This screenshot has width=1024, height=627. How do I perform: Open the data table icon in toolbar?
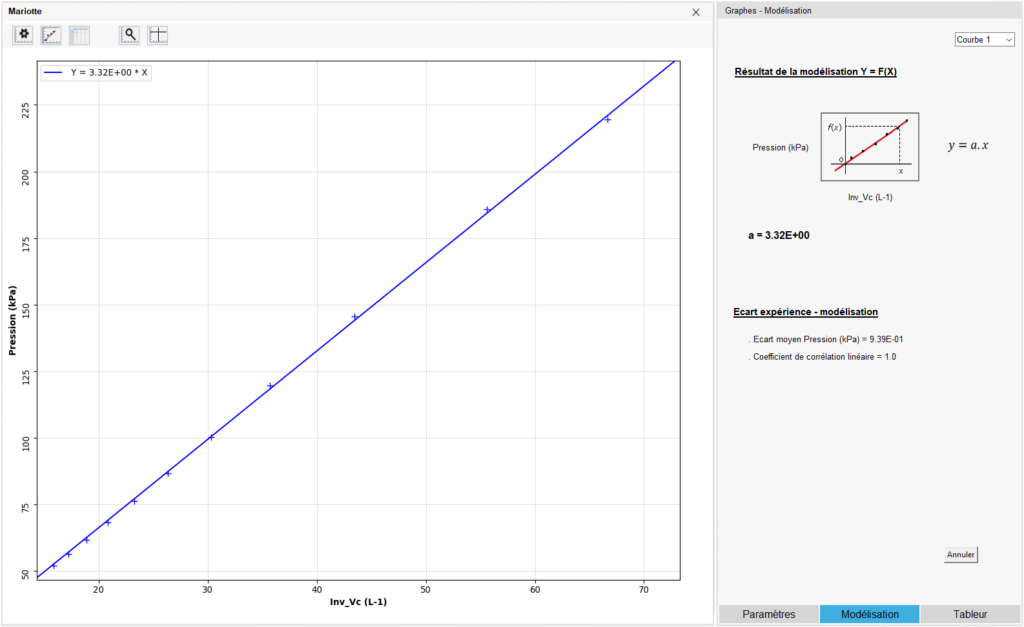pyautogui.click(x=79, y=35)
